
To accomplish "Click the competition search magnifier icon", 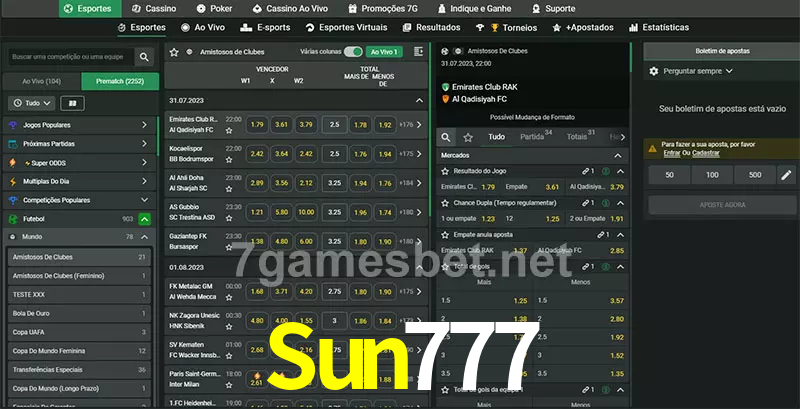I will [145, 58].
